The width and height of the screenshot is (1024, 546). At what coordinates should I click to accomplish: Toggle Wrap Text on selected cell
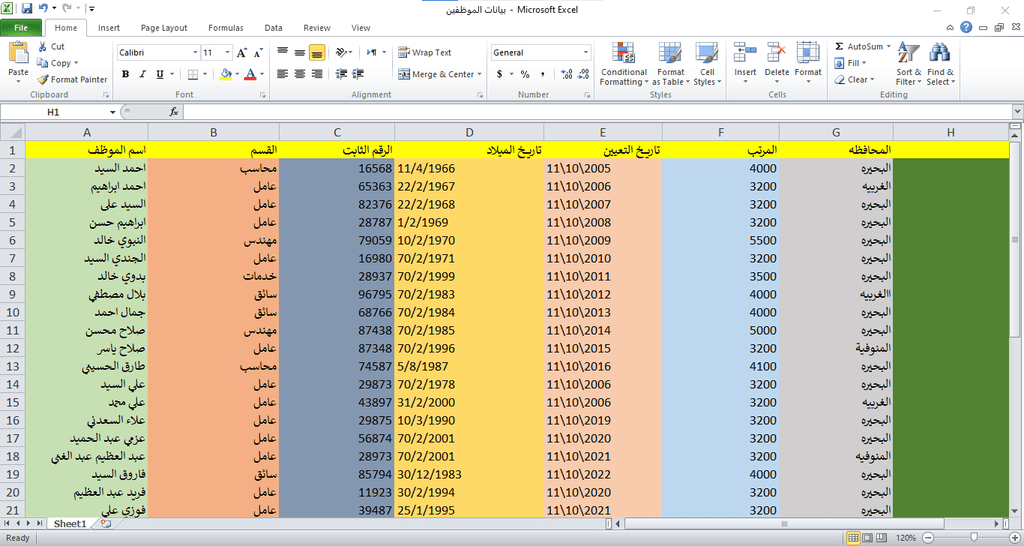pyautogui.click(x=424, y=52)
